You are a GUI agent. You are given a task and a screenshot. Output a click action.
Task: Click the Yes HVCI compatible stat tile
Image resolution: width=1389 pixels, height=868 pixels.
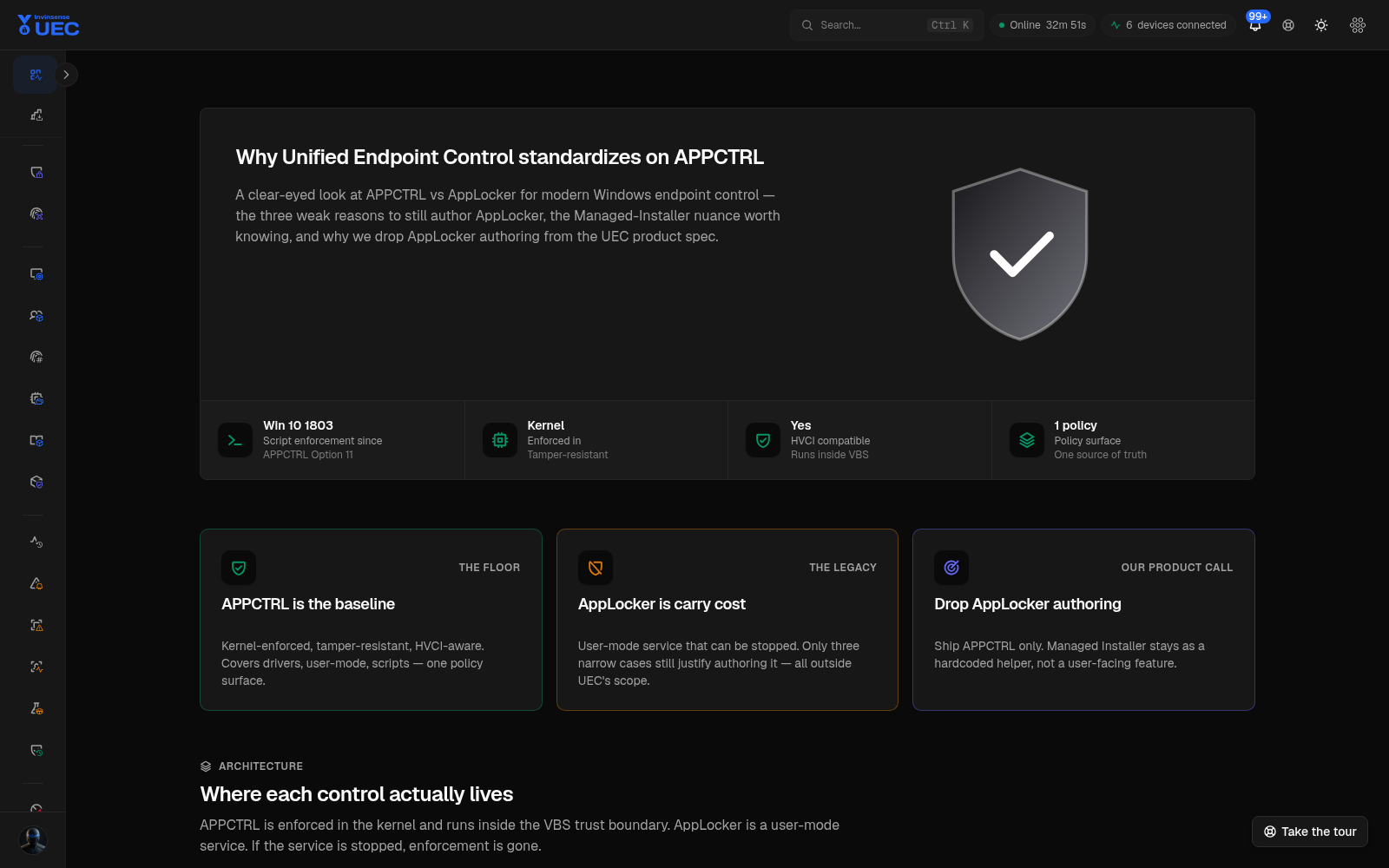tap(859, 440)
